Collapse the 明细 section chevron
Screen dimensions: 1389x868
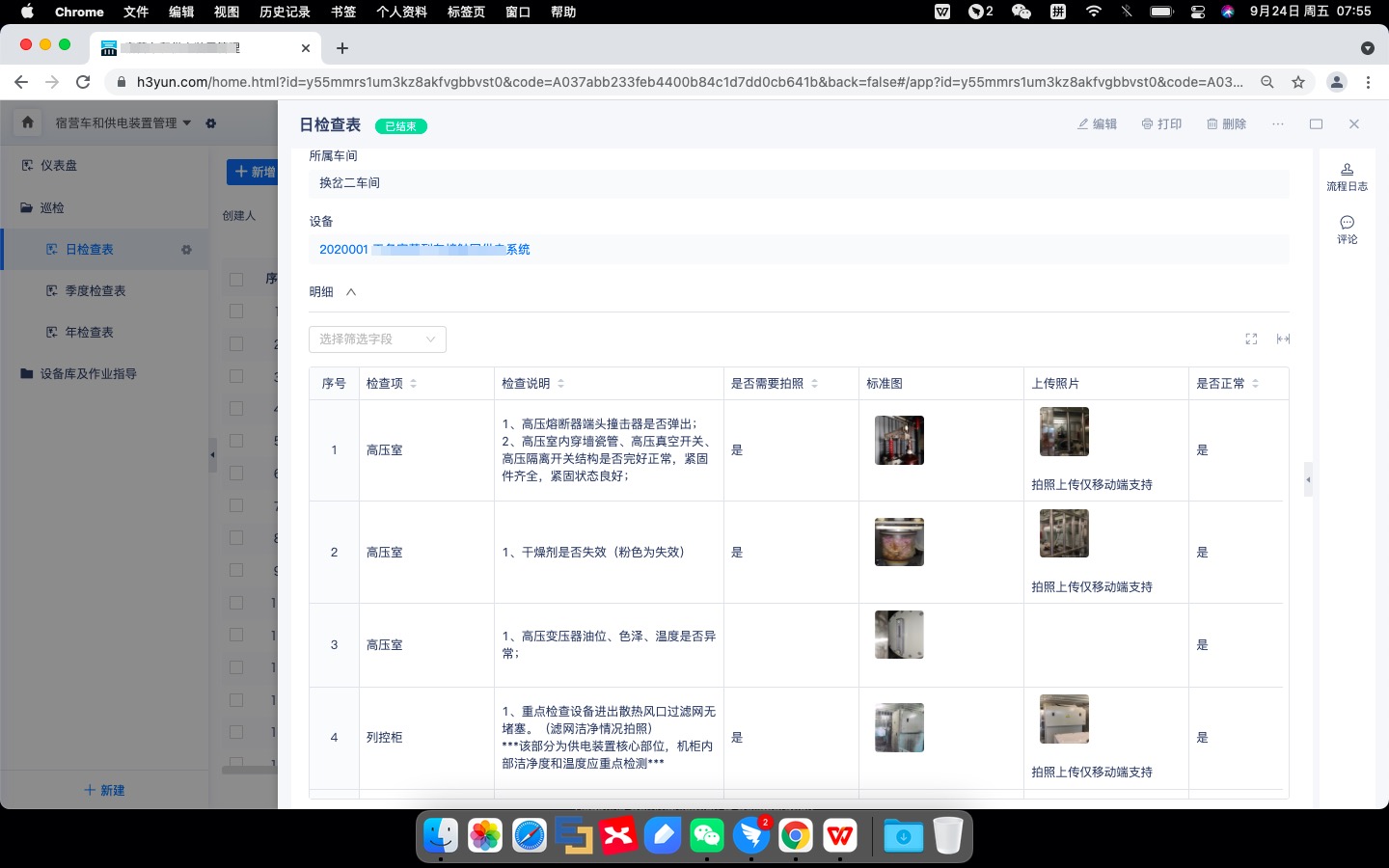click(x=351, y=292)
